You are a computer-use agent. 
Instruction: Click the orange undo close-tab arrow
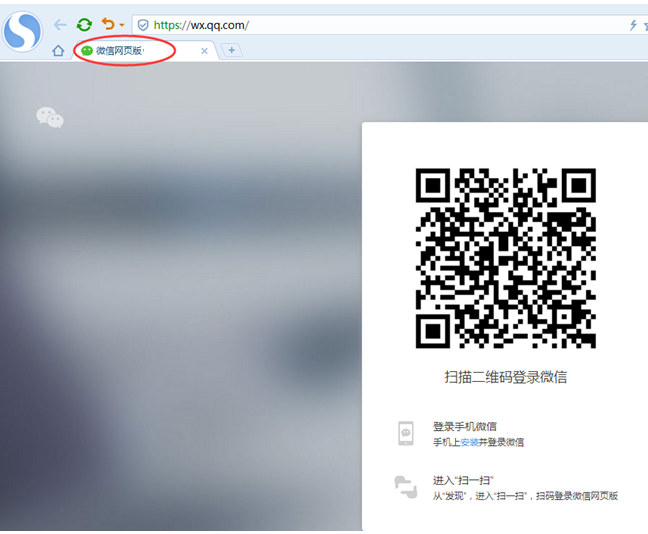pos(107,24)
